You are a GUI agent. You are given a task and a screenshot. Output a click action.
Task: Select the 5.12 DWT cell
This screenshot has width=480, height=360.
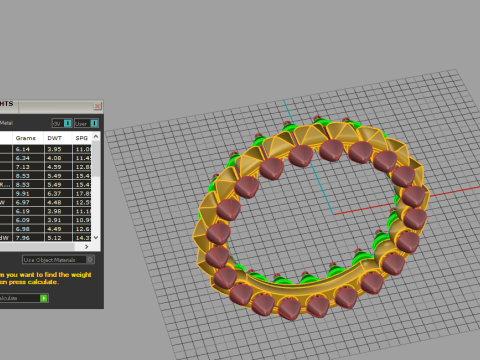tap(58, 238)
